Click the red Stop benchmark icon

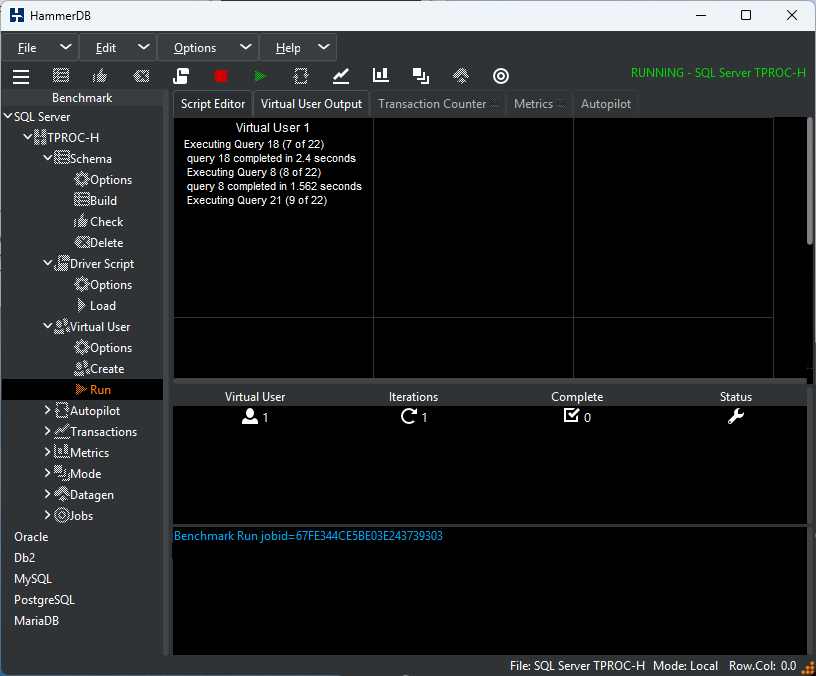[221, 76]
